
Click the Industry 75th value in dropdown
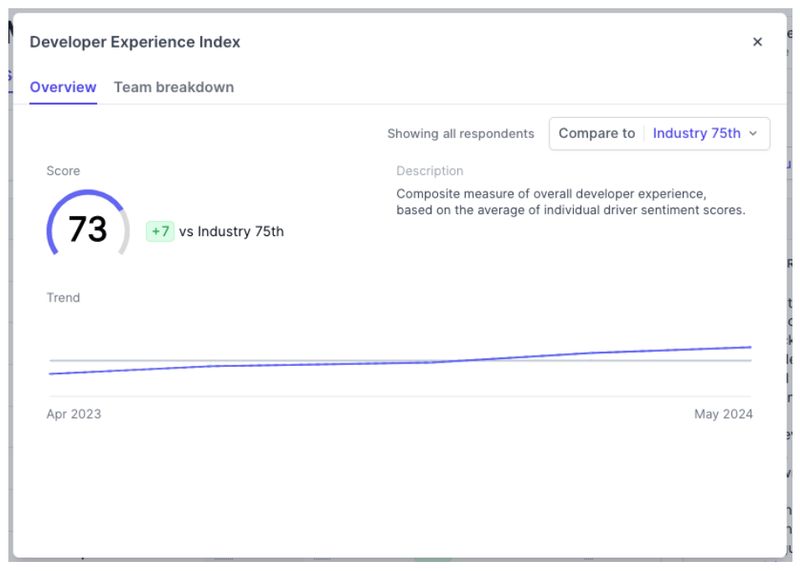point(696,133)
